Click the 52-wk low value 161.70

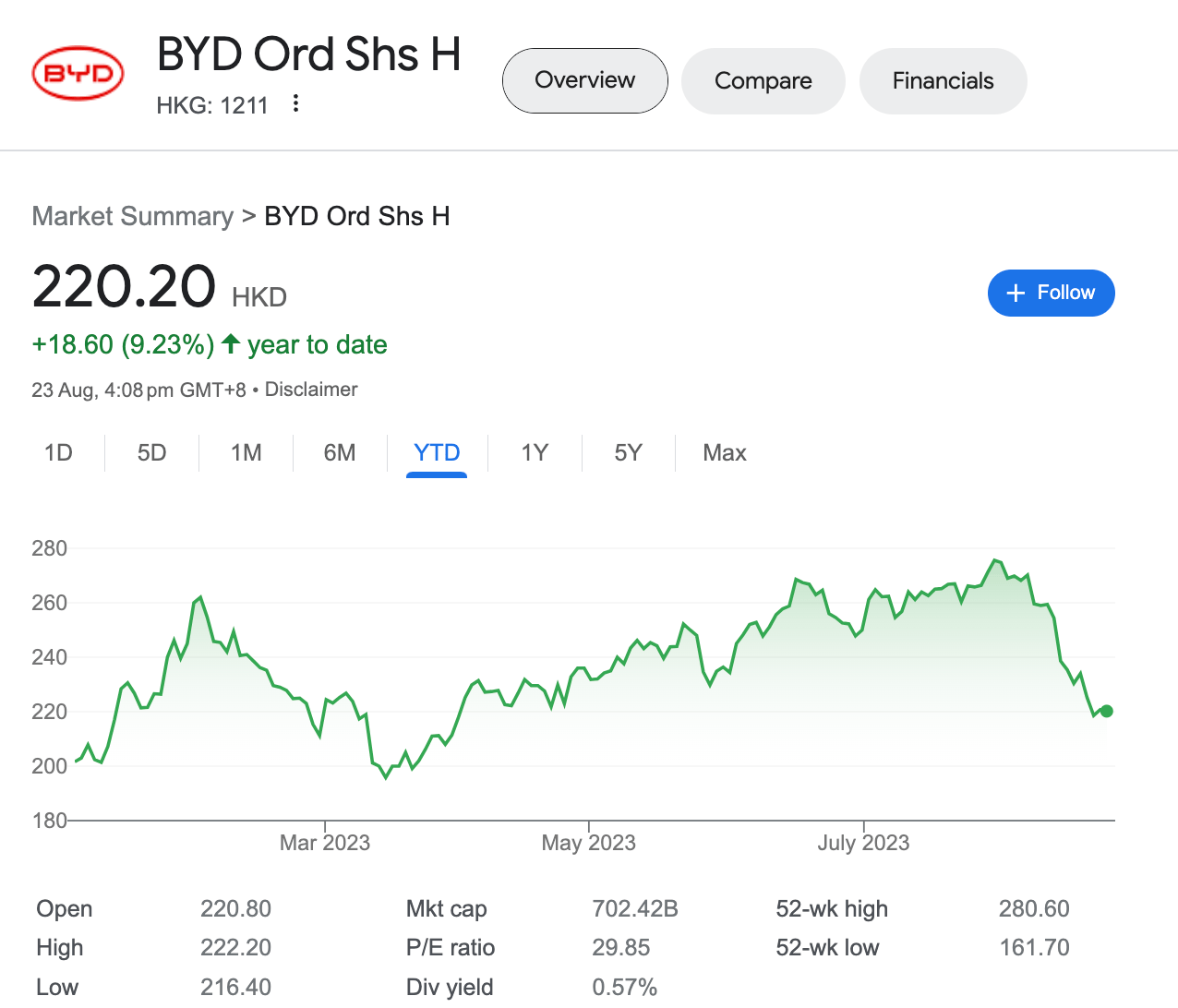click(1035, 947)
